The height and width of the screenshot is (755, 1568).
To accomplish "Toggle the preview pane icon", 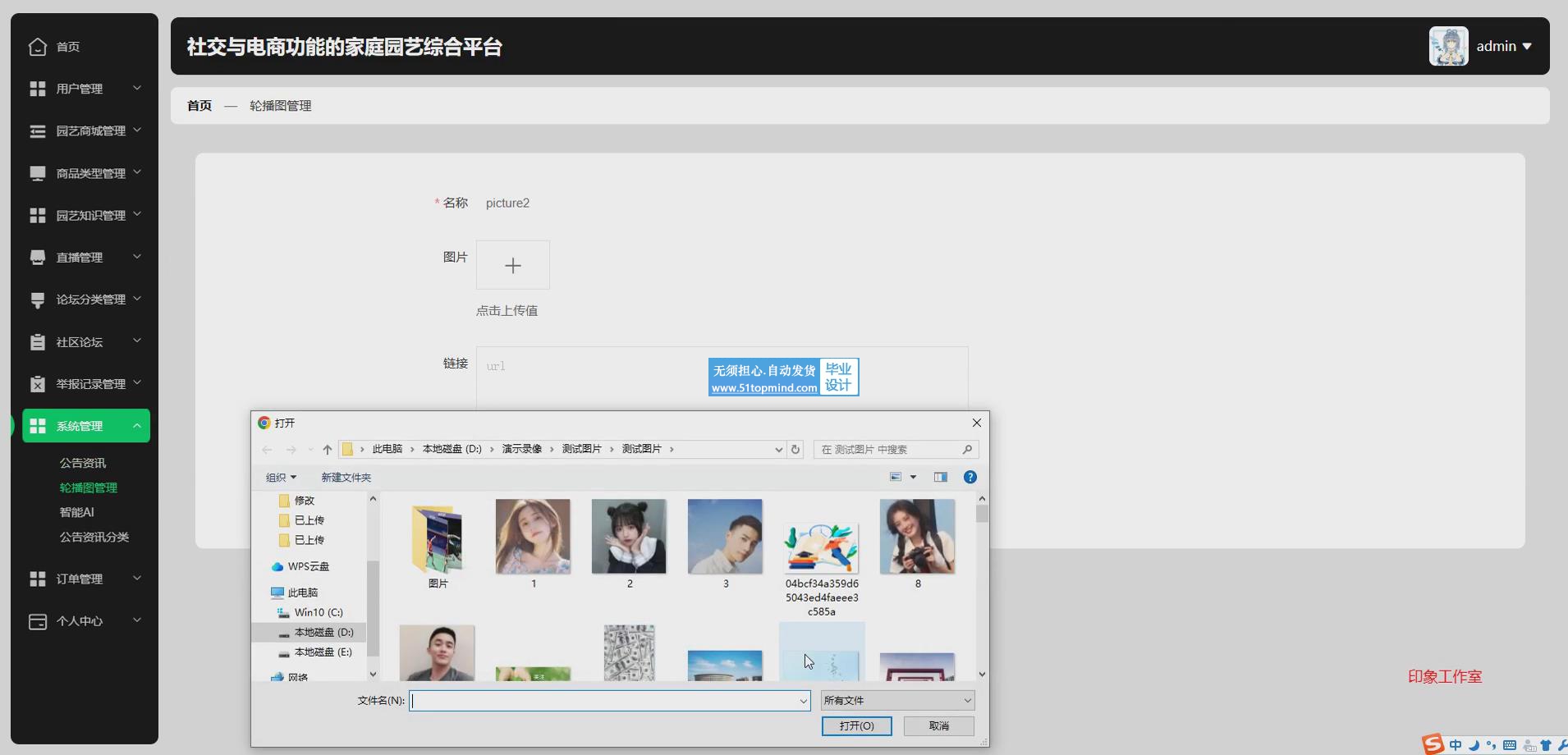I will coord(941,478).
